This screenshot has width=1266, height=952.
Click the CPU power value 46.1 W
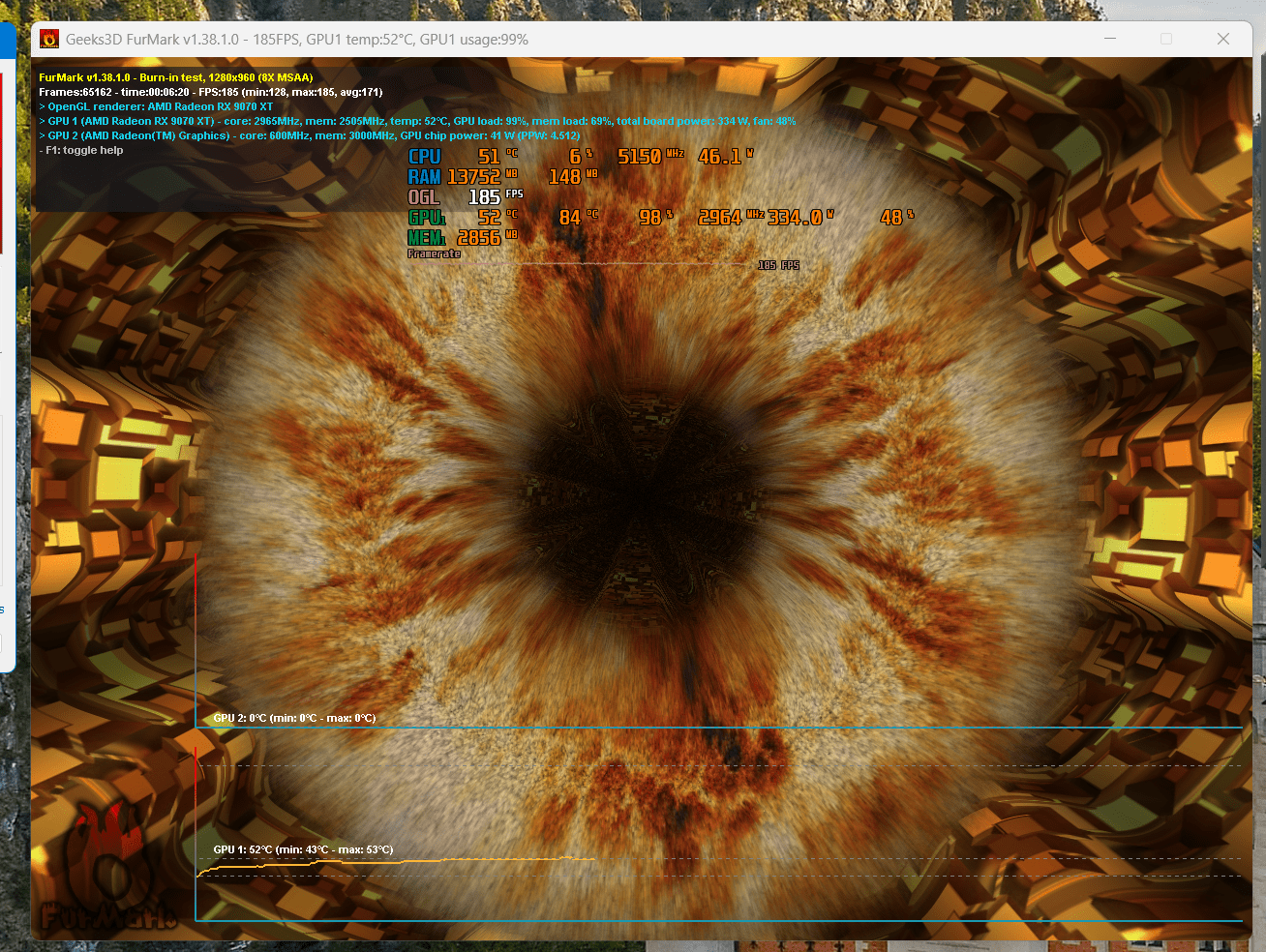coord(725,157)
